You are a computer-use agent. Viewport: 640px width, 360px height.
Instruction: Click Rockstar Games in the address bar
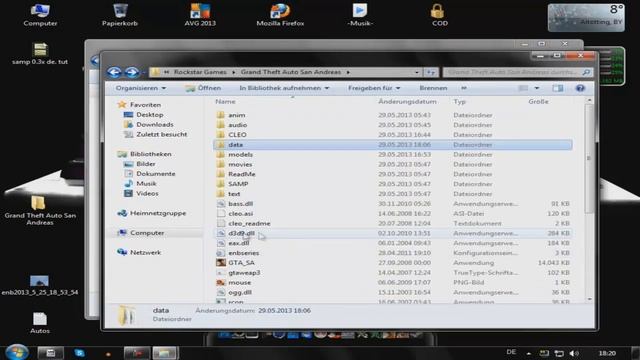[x=200, y=72]
